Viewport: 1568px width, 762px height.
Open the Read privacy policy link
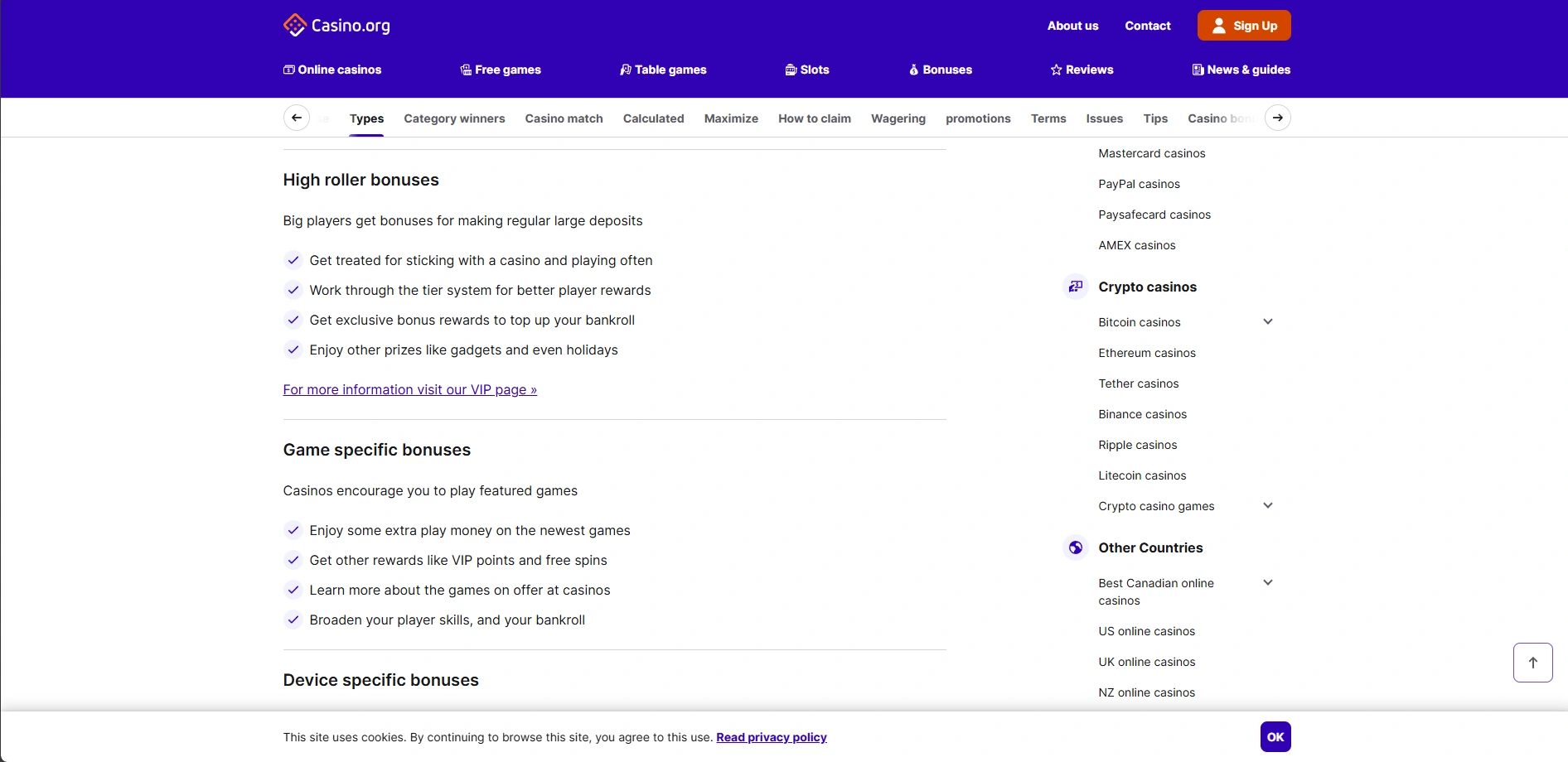772,737
